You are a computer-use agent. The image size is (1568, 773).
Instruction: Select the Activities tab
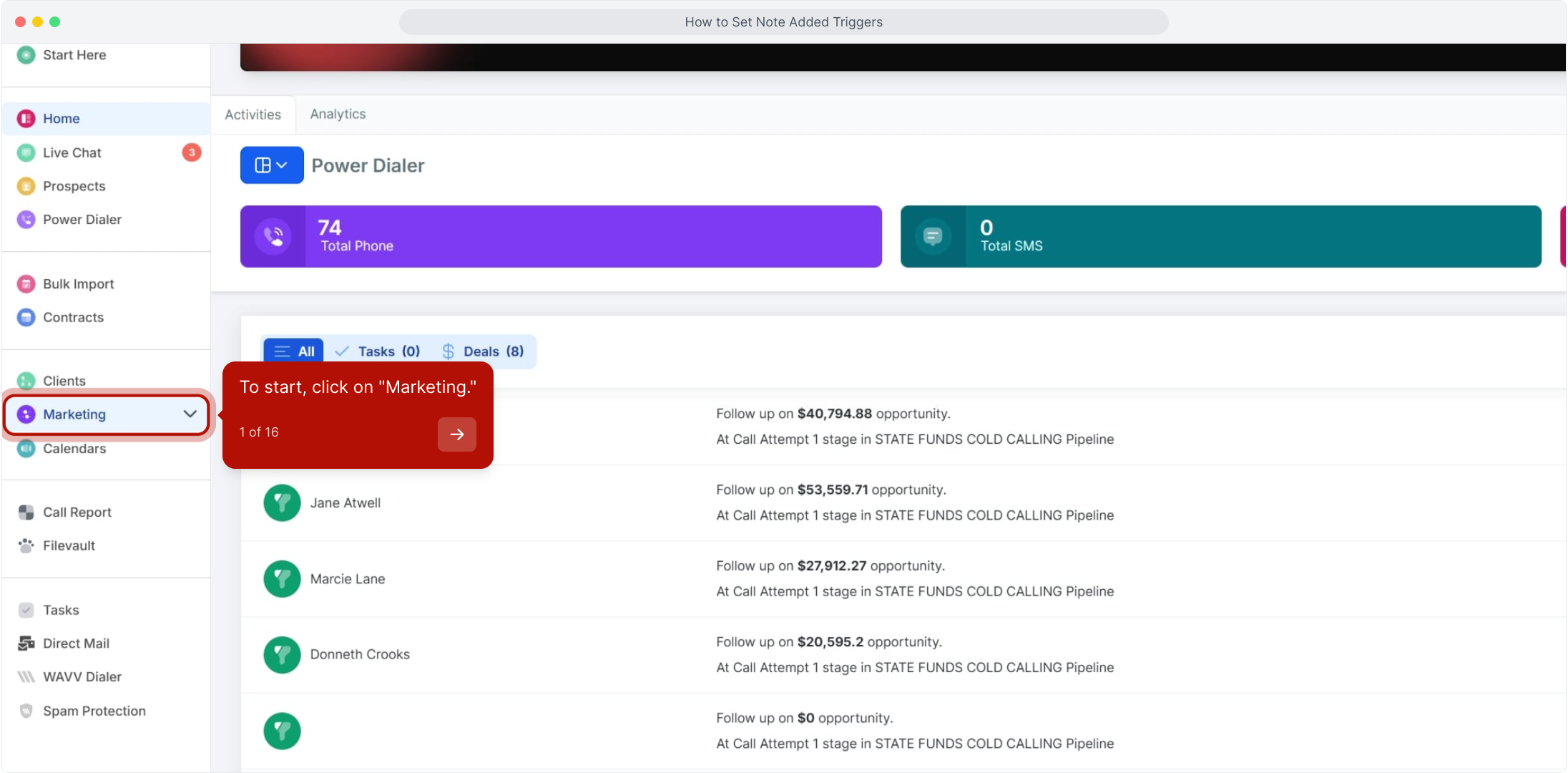(x=253, y=115)
